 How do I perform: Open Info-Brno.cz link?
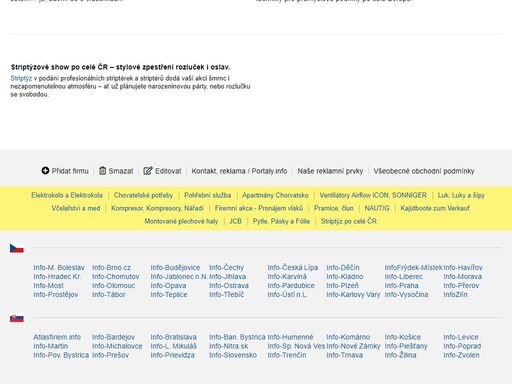pos(111,268)
